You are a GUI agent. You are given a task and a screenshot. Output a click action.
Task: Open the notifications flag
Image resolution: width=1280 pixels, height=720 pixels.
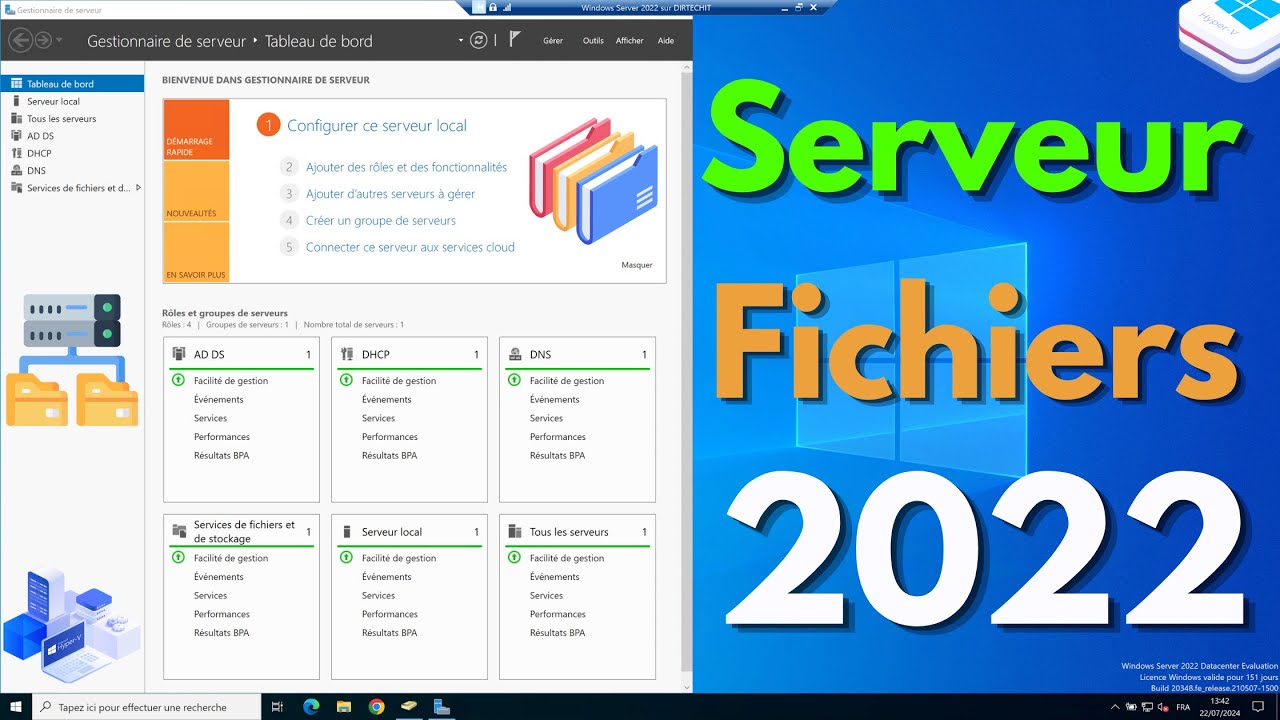tap(515, 40)
